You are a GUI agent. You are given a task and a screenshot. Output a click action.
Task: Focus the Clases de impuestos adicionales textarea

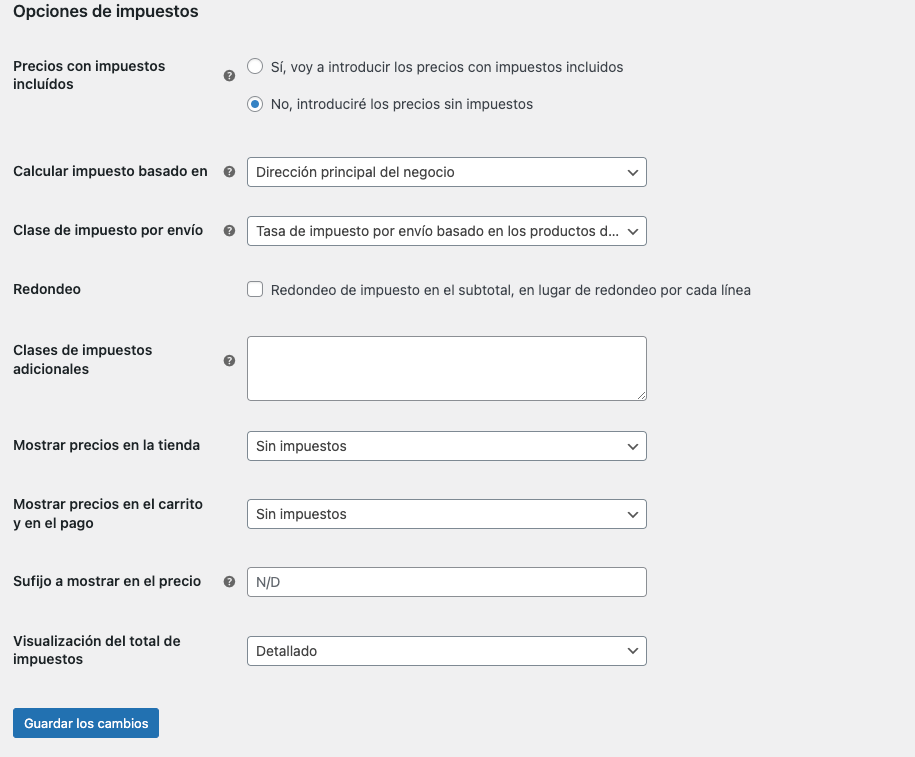446,368
